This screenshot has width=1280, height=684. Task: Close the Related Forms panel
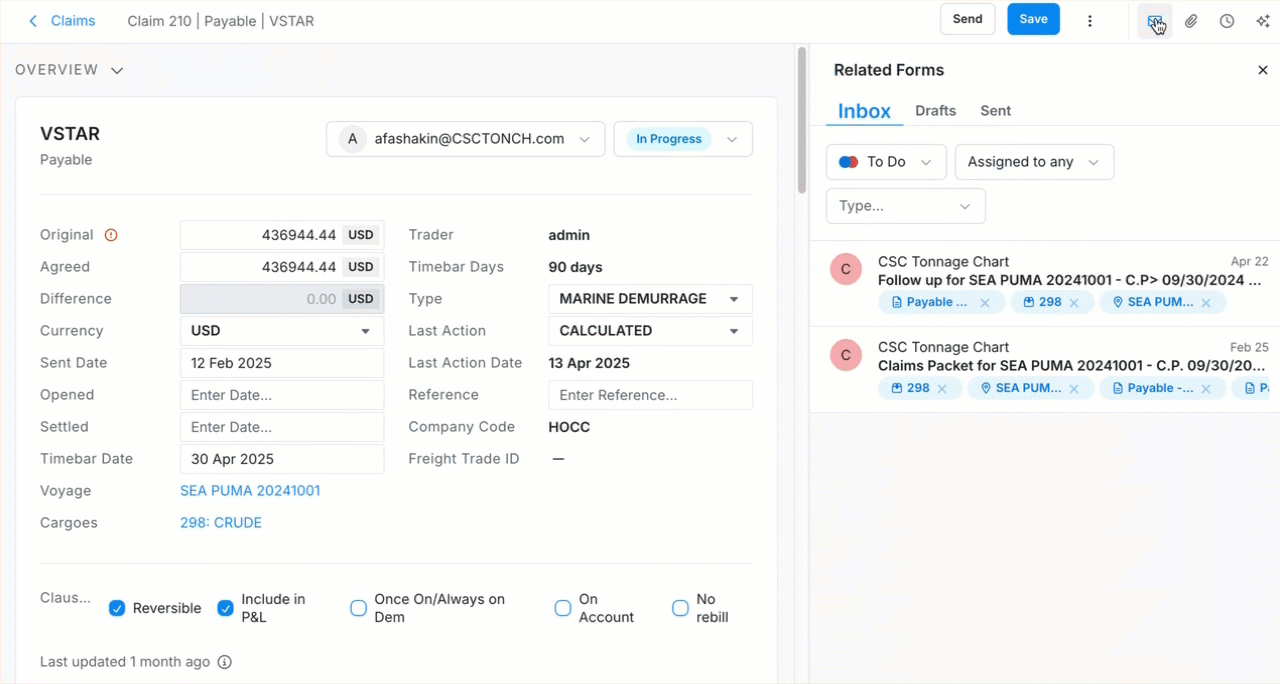point(1262,70)
